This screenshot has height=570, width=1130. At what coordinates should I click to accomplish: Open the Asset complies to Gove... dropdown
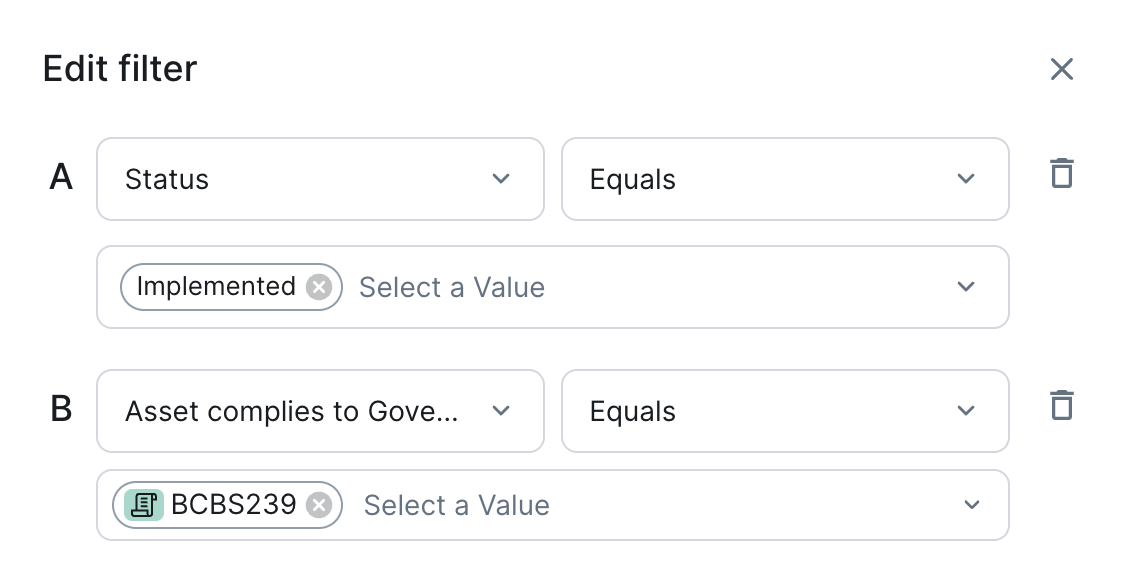coord(320,411)
